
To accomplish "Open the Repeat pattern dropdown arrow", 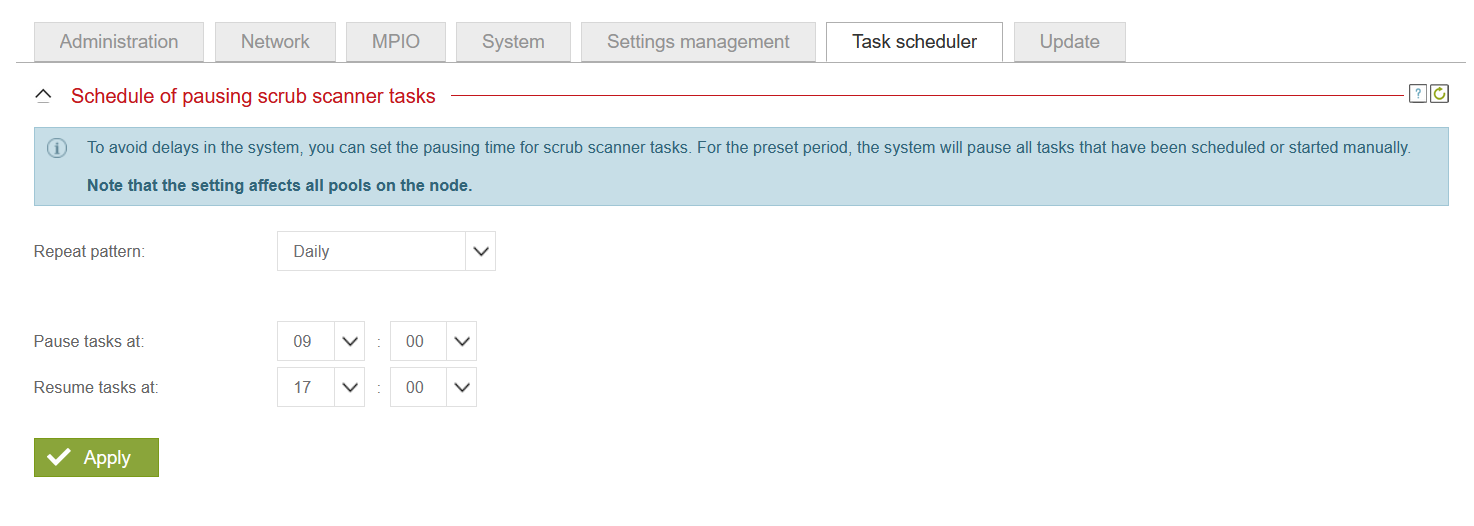I will (x=481, y=251).
